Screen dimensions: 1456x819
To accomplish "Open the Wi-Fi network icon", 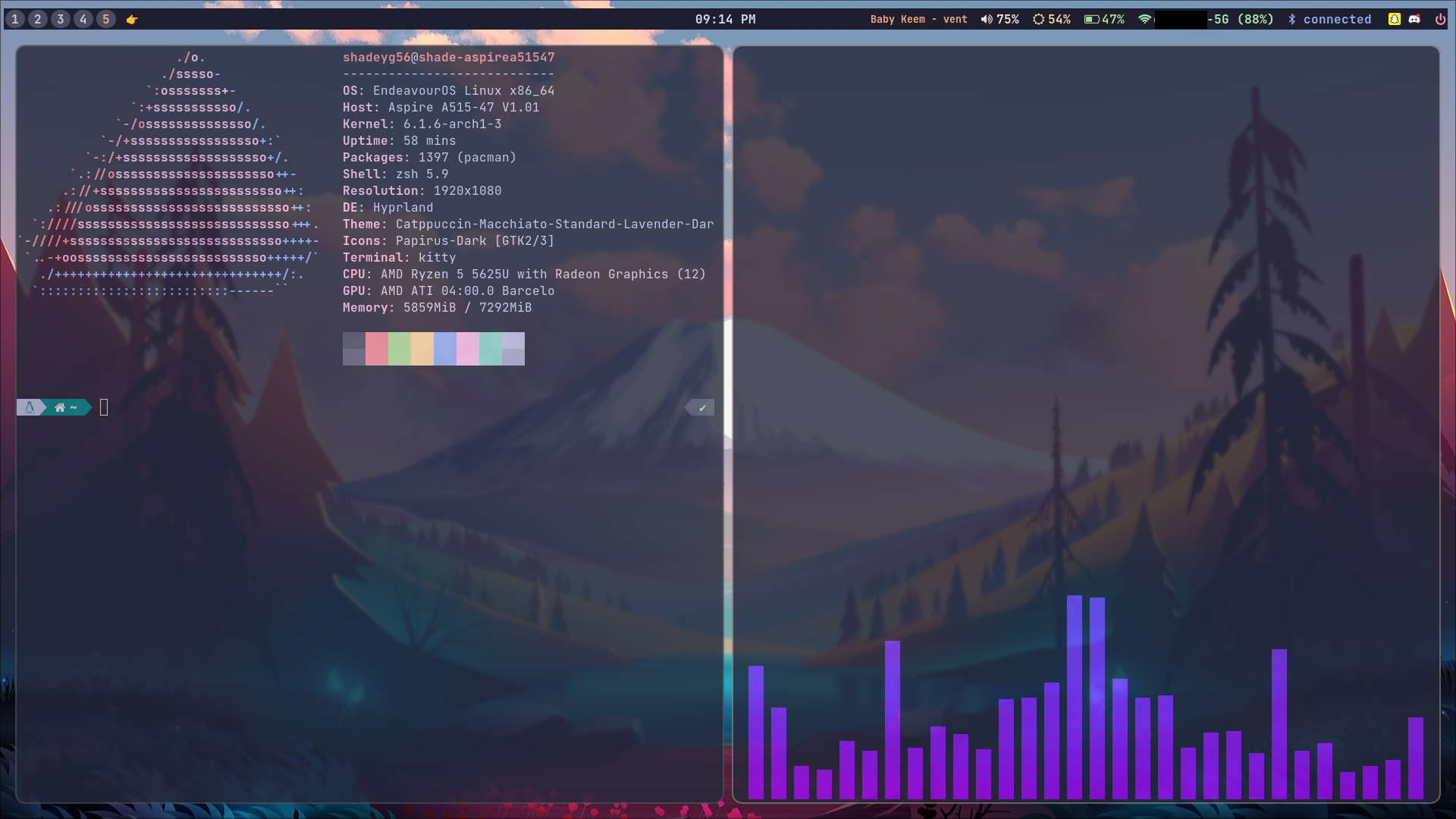I will (1145, 19).
